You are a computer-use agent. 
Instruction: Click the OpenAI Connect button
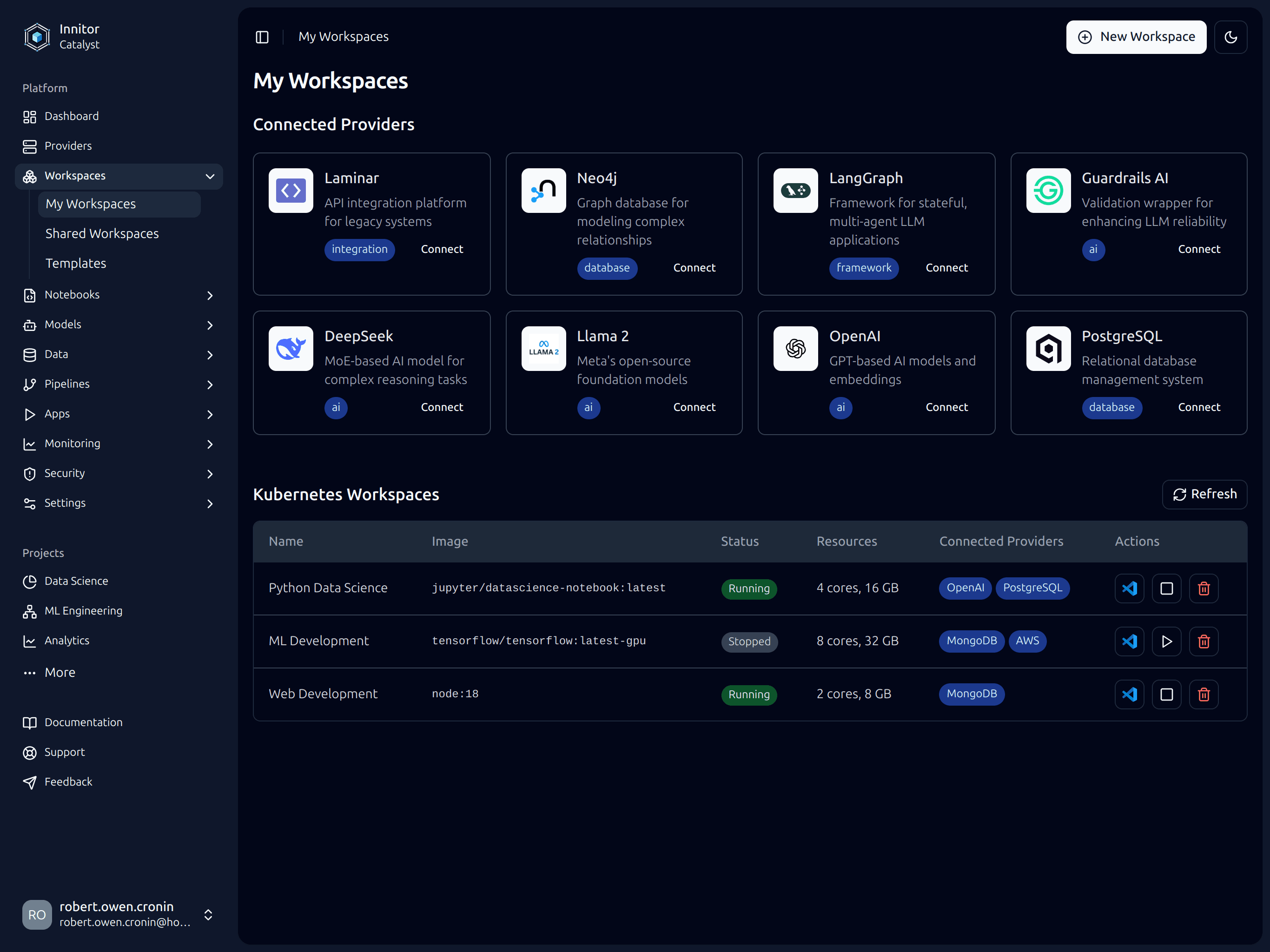pos(946,407)
